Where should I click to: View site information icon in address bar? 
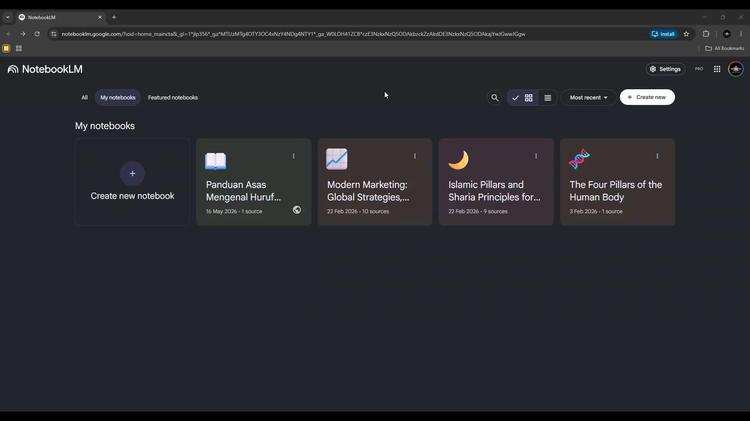pos(54,34)
